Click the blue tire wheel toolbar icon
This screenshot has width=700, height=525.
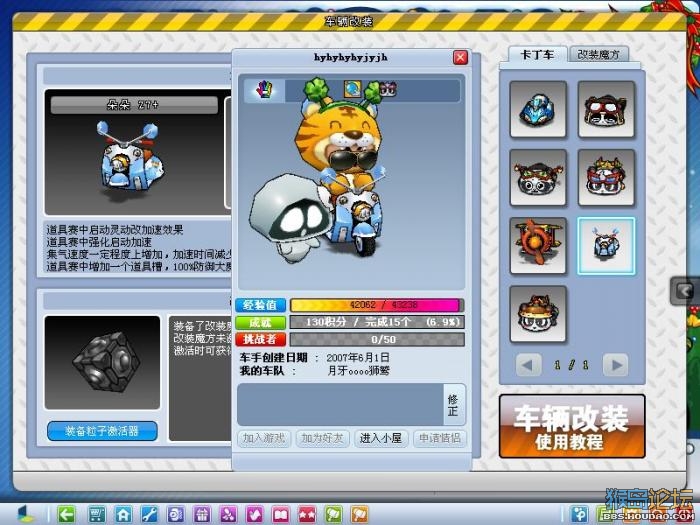click(175, 514)
